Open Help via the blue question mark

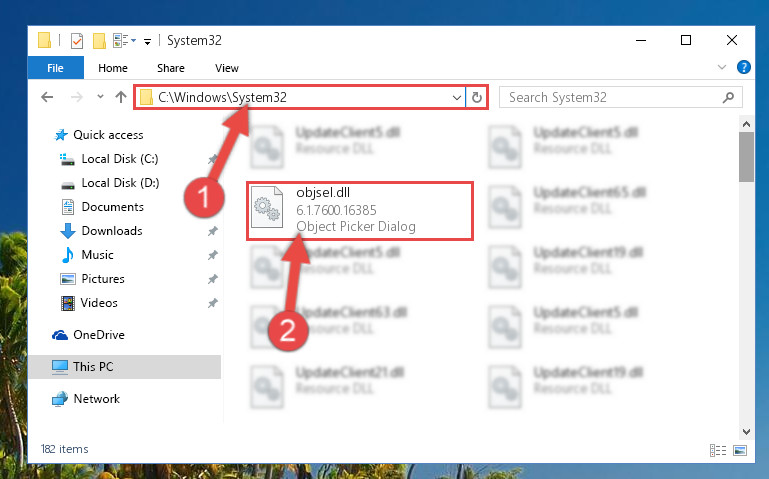pyautogui.click(x=743, y=67)
